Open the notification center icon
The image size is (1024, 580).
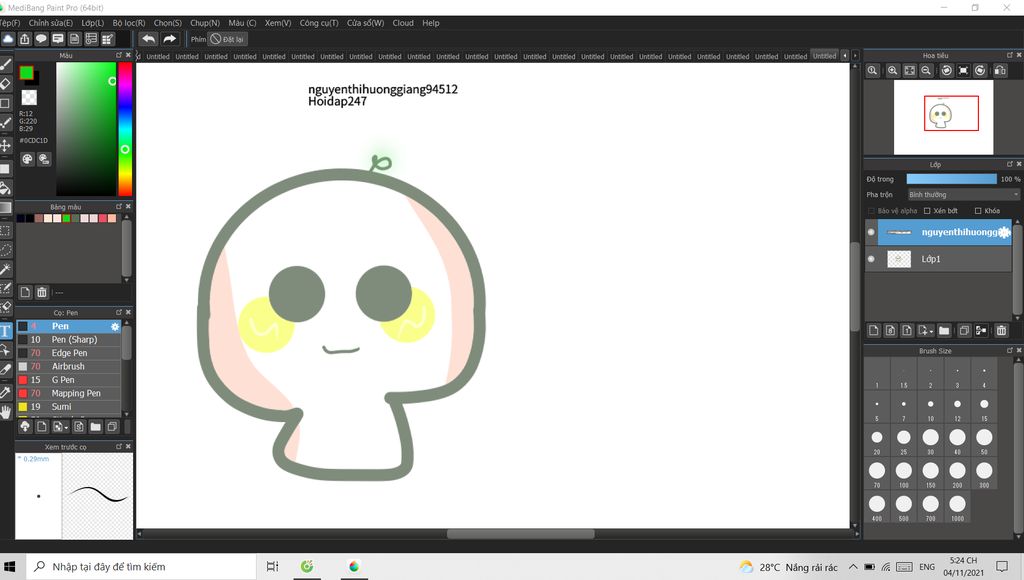(1002, 566)
